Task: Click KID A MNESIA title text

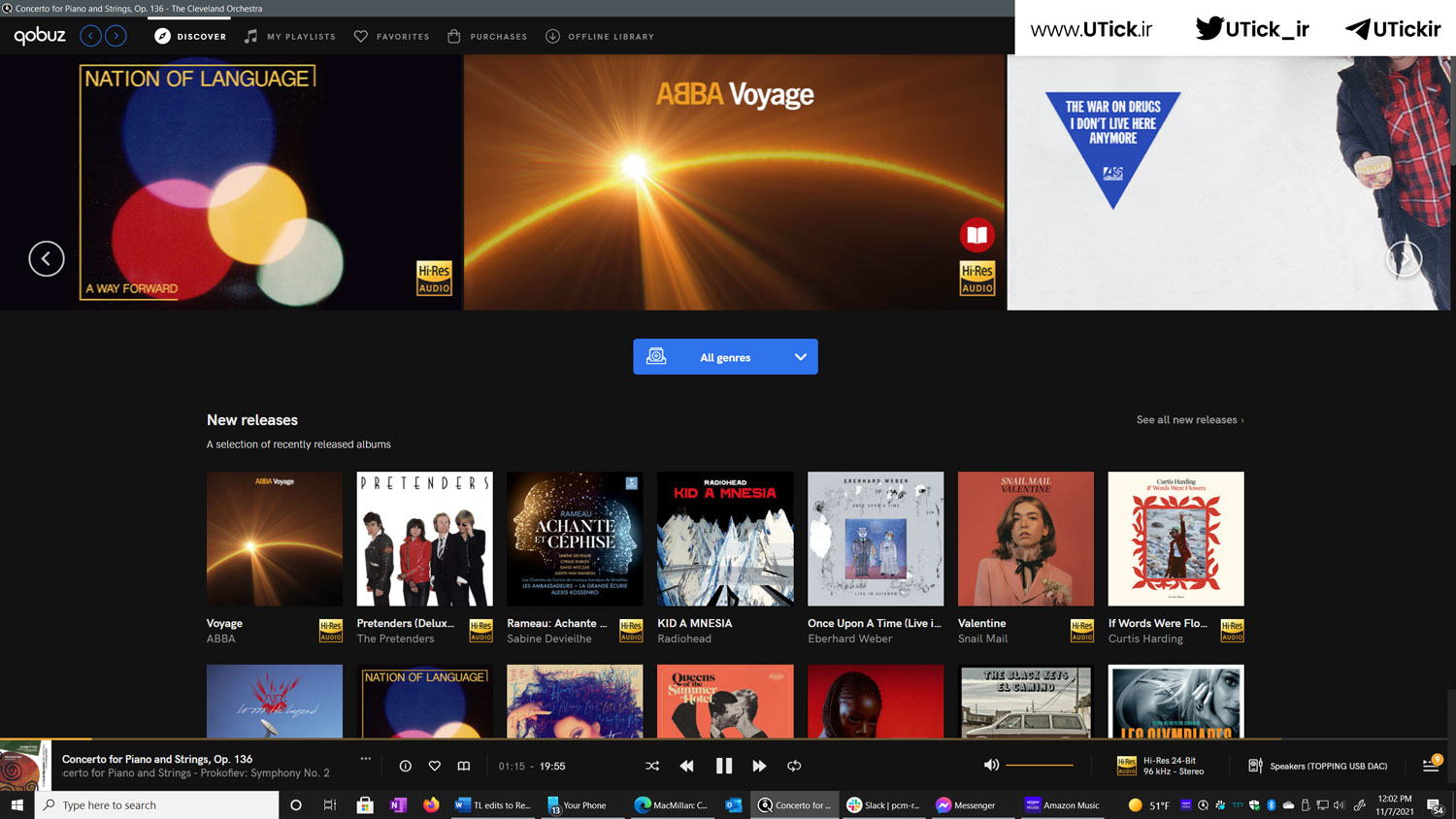Action: pyautogui.click(x=695, y=623)
